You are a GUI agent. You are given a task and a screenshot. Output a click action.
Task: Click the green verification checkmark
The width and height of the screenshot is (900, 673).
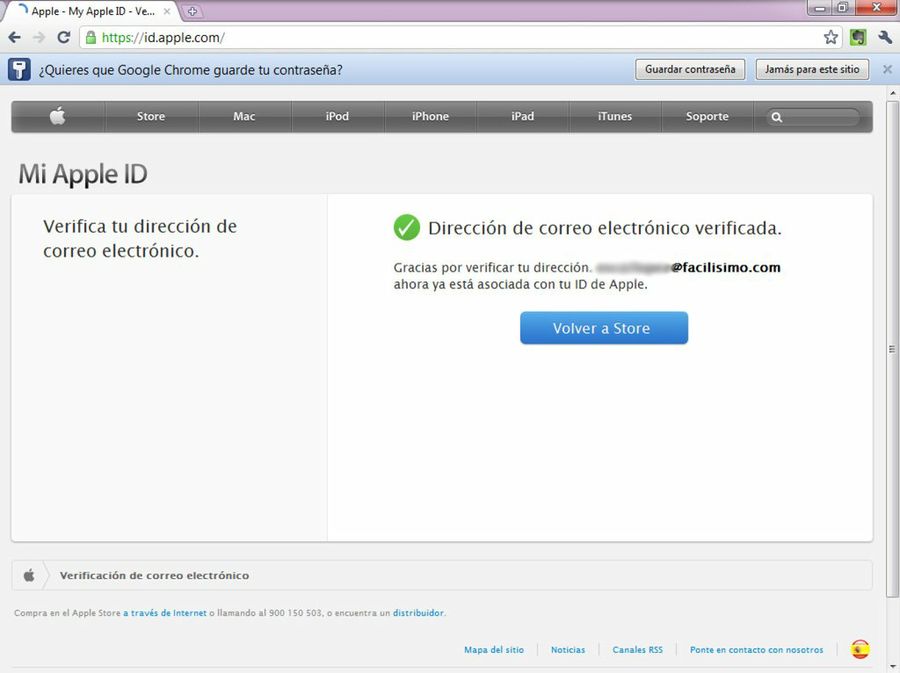[x=406, y=227]
